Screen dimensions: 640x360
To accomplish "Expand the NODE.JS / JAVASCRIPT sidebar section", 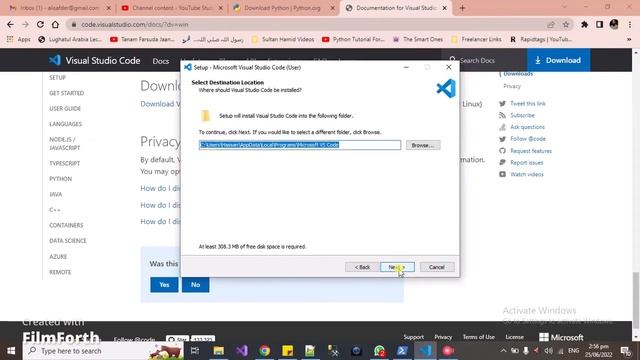I will click(64, 144).
